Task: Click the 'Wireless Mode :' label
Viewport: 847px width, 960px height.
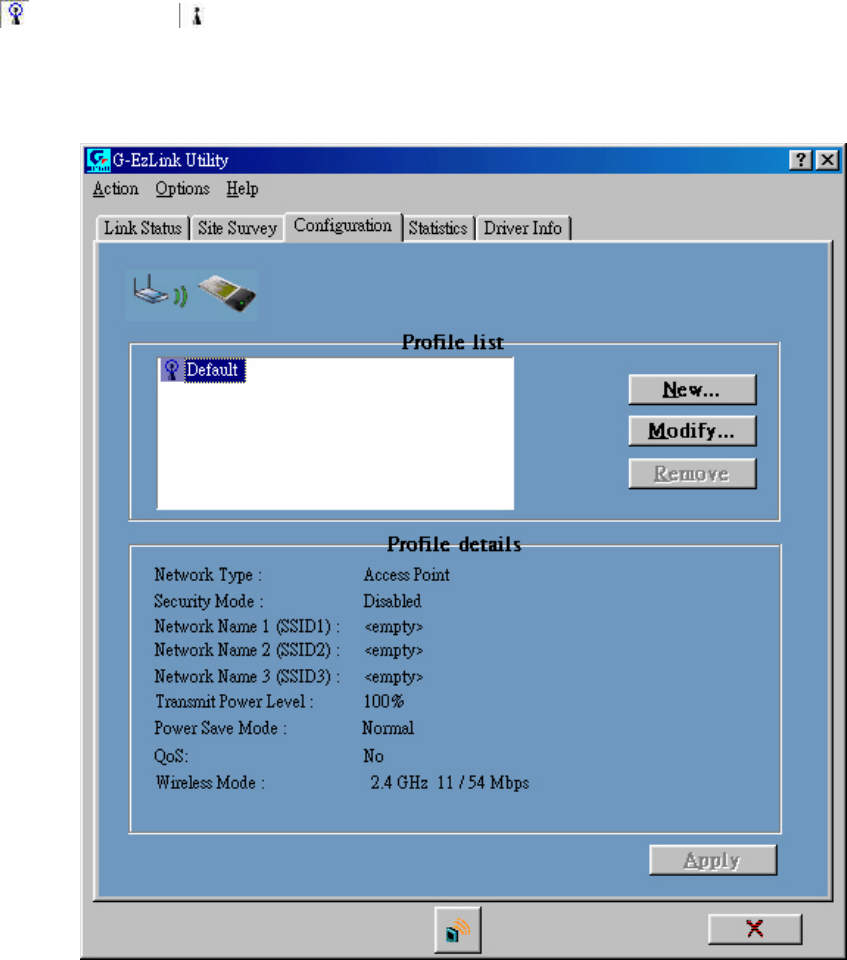Action: click(210, 782)
